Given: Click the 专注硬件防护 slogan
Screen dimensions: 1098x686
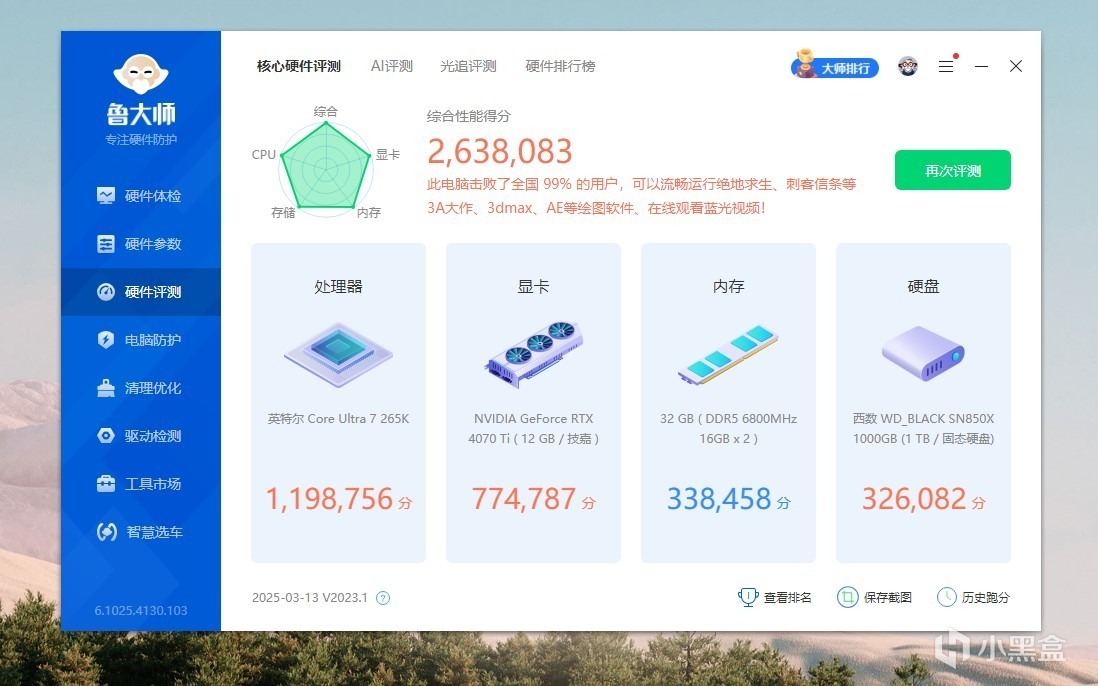Looking at the screenshot, I should (141, 139).
